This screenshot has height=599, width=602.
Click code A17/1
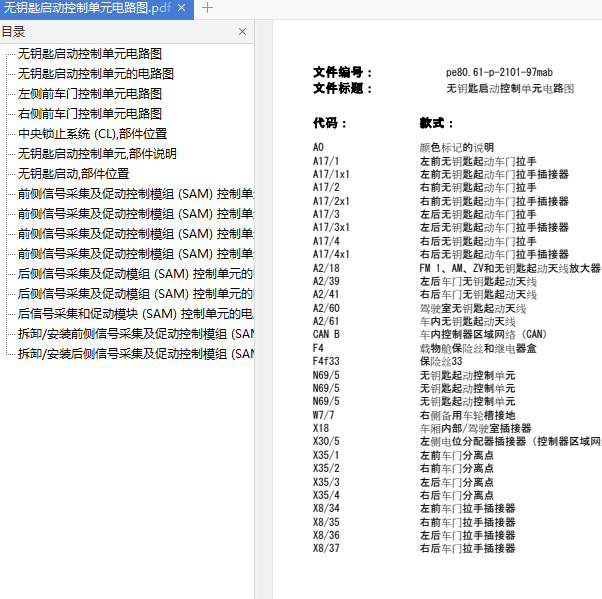click(x=326, y=161)
